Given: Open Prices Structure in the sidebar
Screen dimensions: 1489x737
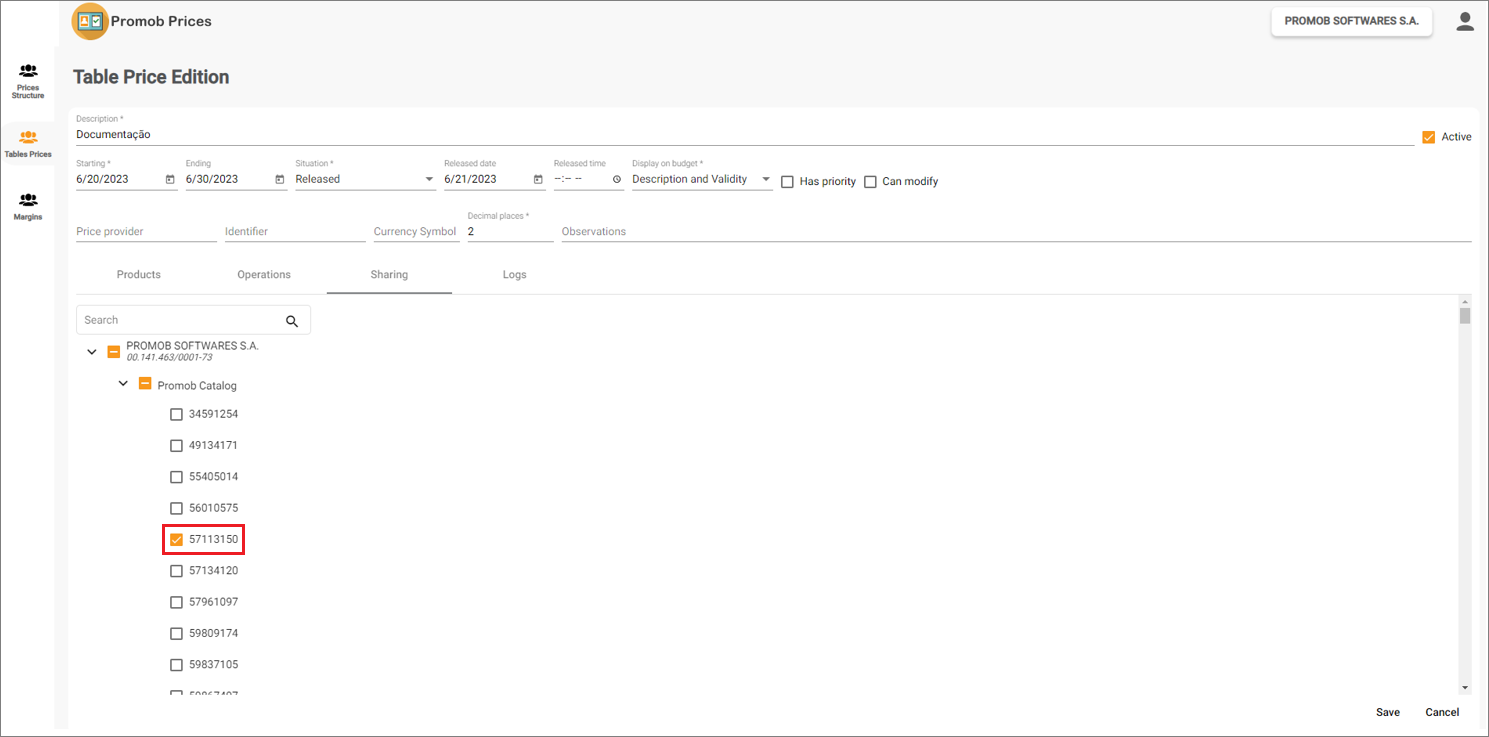Looking at the screenshot, I should click(28, 81).
